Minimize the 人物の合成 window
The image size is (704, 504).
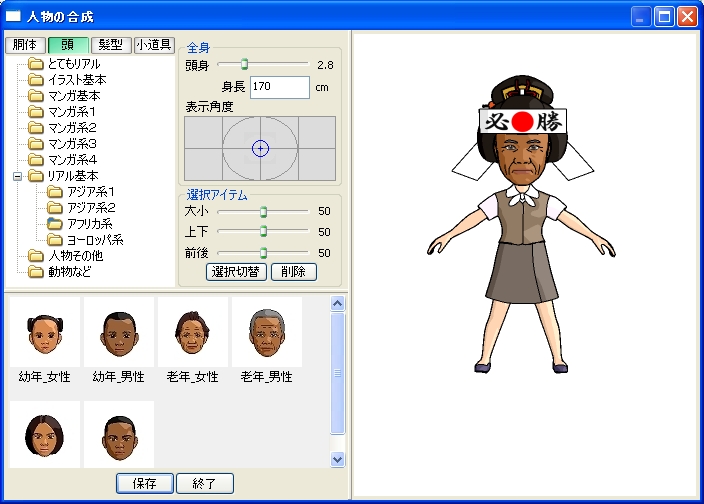641,17
